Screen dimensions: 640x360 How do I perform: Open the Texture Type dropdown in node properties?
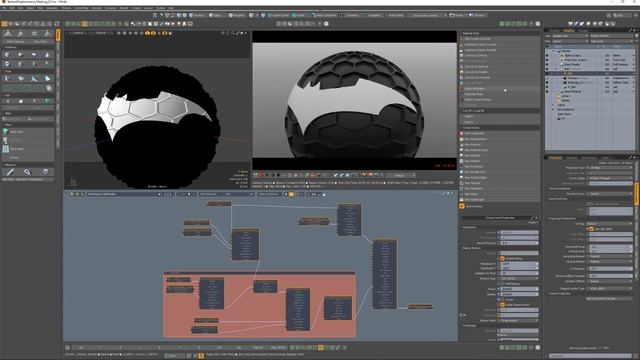[519, 278]
